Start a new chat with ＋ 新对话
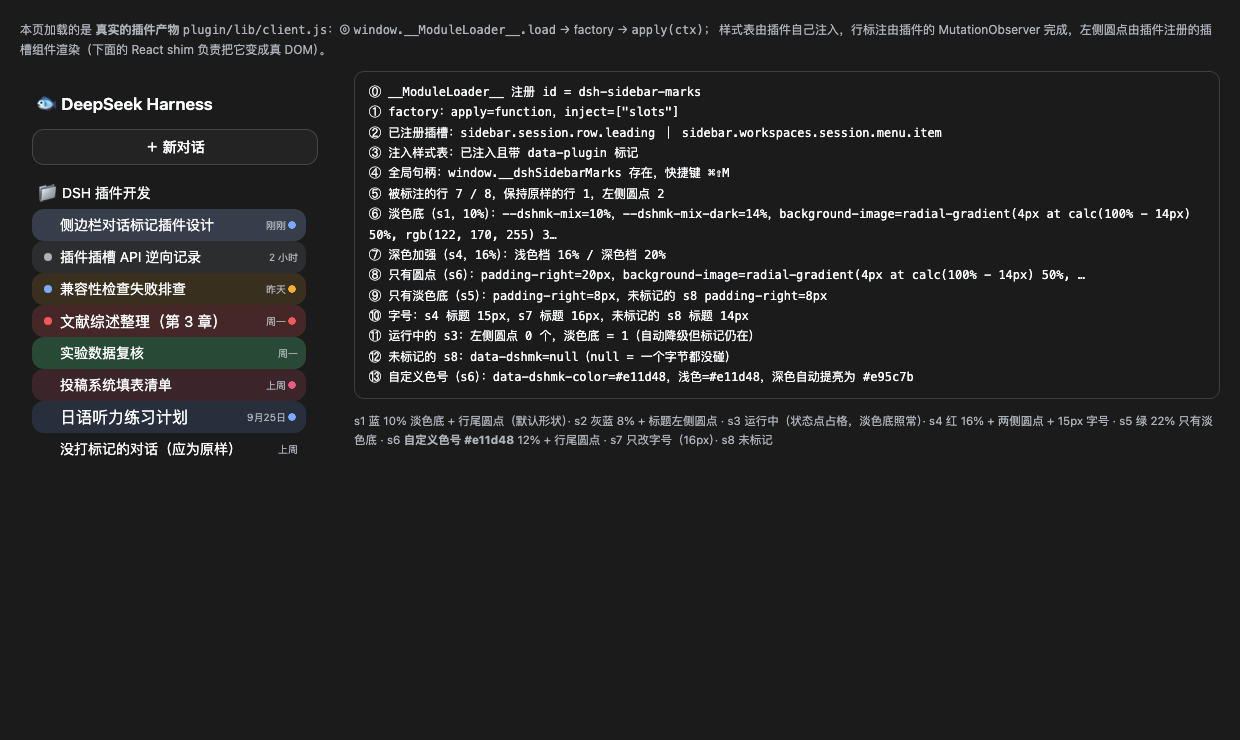 click(175, 147)
